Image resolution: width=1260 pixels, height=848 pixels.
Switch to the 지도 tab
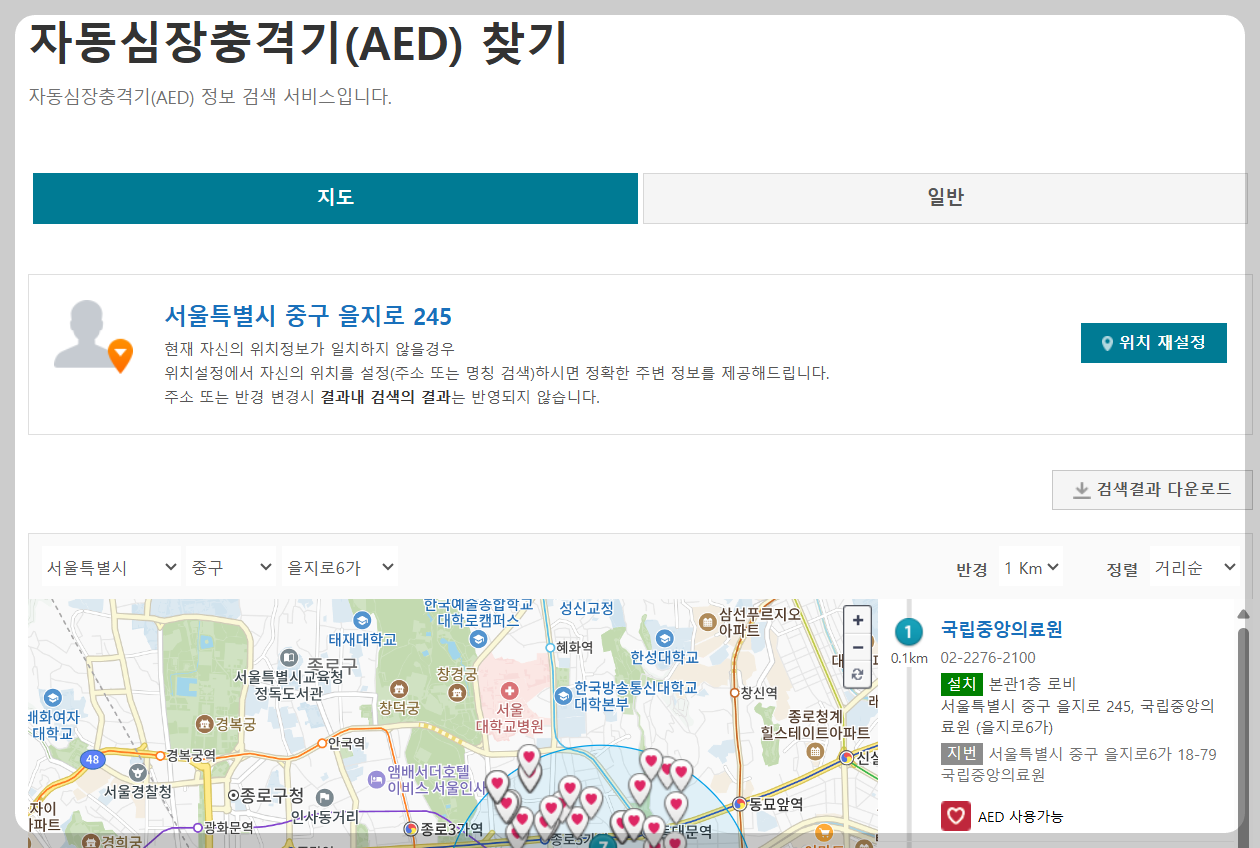coord(335,198)
